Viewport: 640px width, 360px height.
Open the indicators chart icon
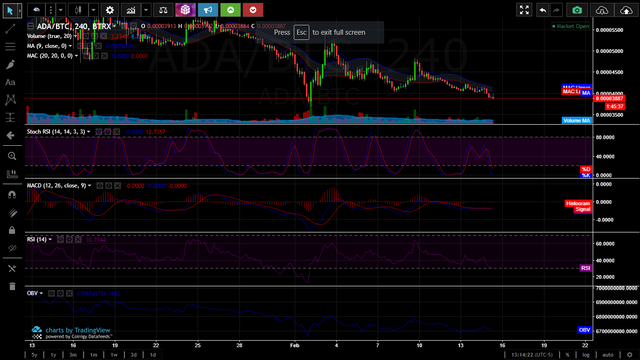131,10
